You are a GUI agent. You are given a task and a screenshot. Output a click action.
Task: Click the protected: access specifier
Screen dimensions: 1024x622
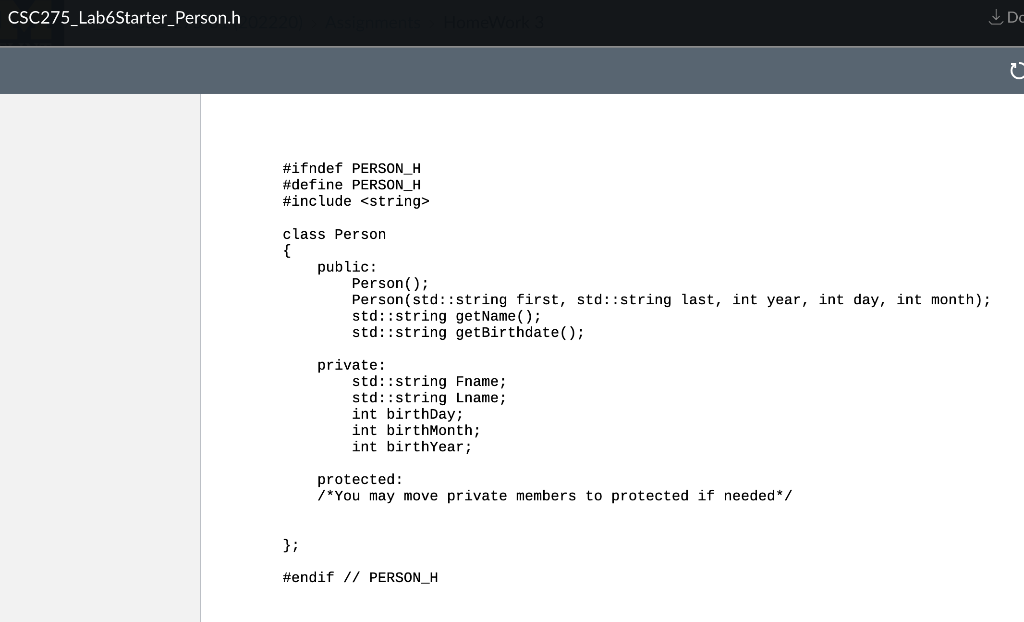358,479
